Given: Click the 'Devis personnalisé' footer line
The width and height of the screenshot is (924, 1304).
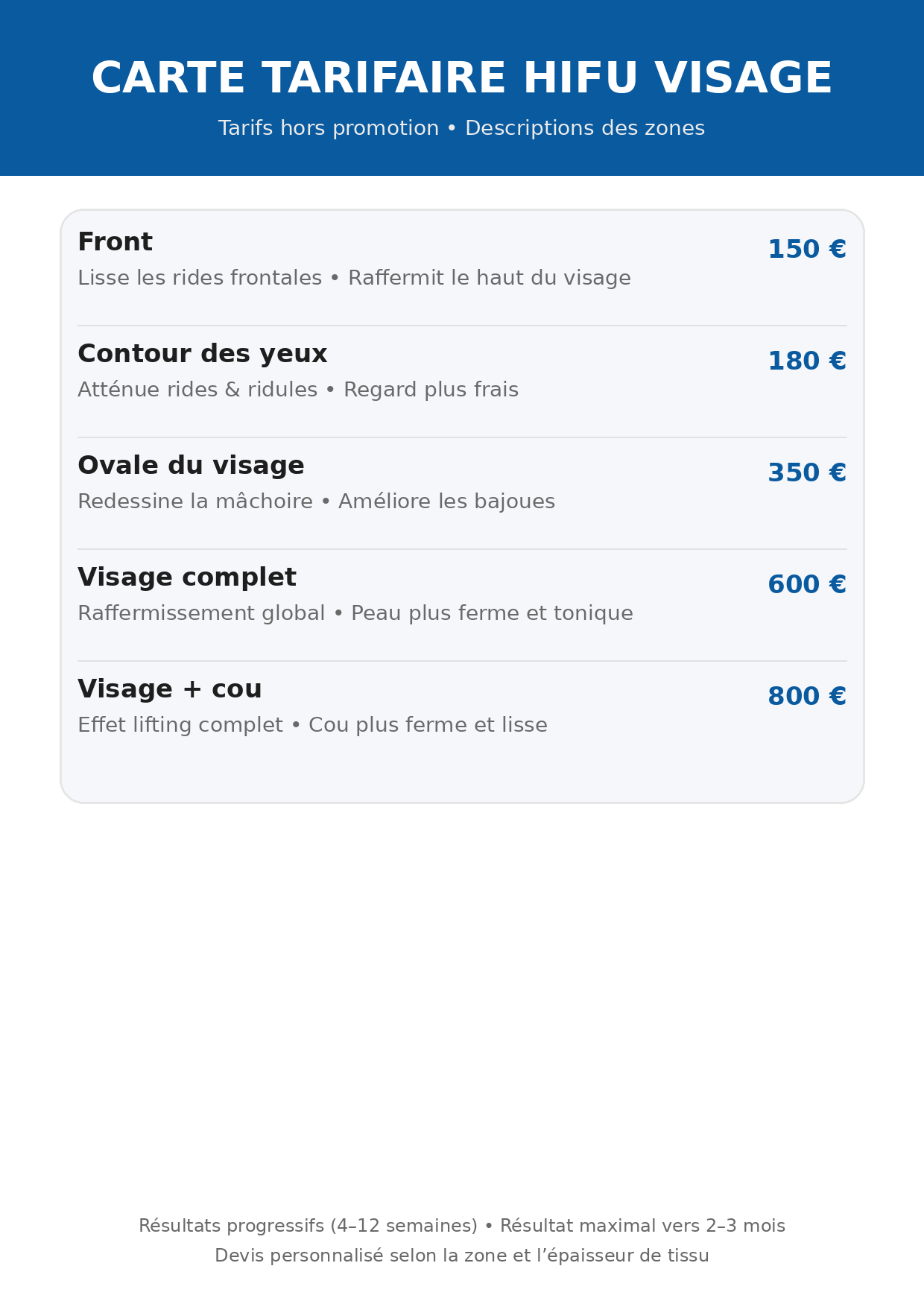Looking at the screenshot, I should click(x=462, y=1256).
